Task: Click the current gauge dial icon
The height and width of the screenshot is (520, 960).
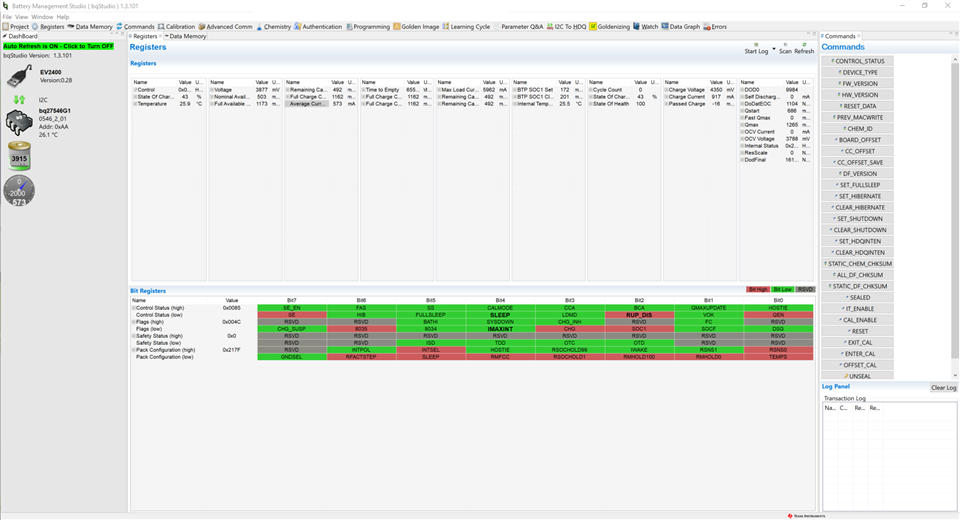Action: [x=19, y=190]
